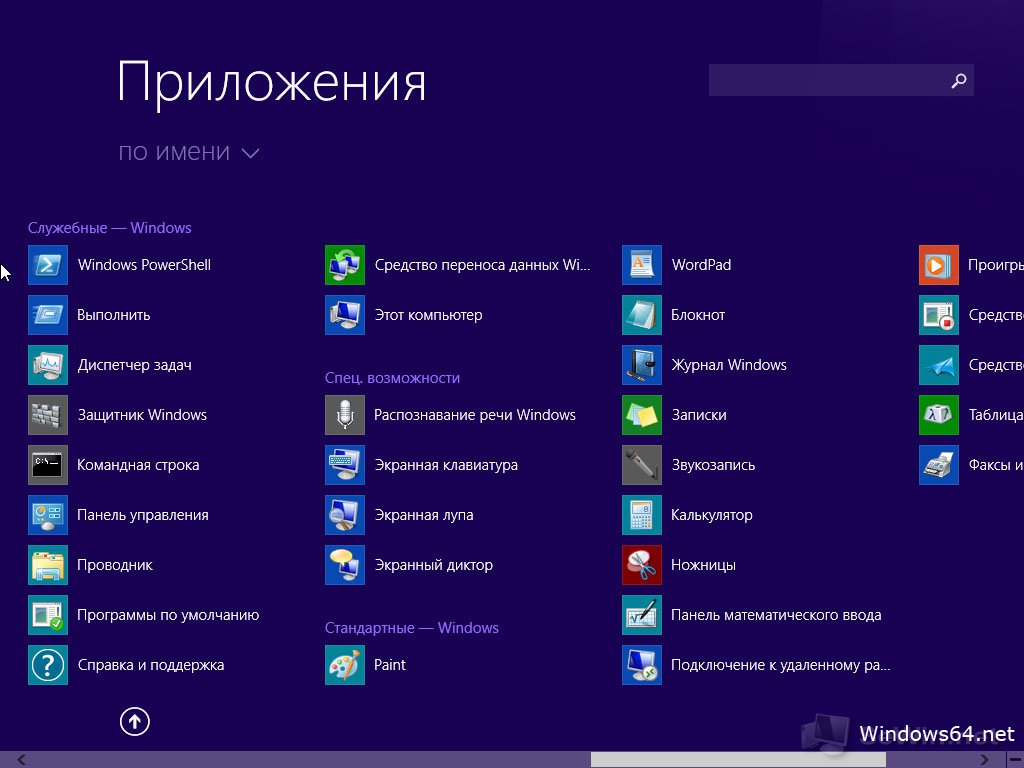The width and height of the screenshot is (1024, 768).
Task: Click the 'Служебные — Windows' group header
Action: tap(110, 228)
